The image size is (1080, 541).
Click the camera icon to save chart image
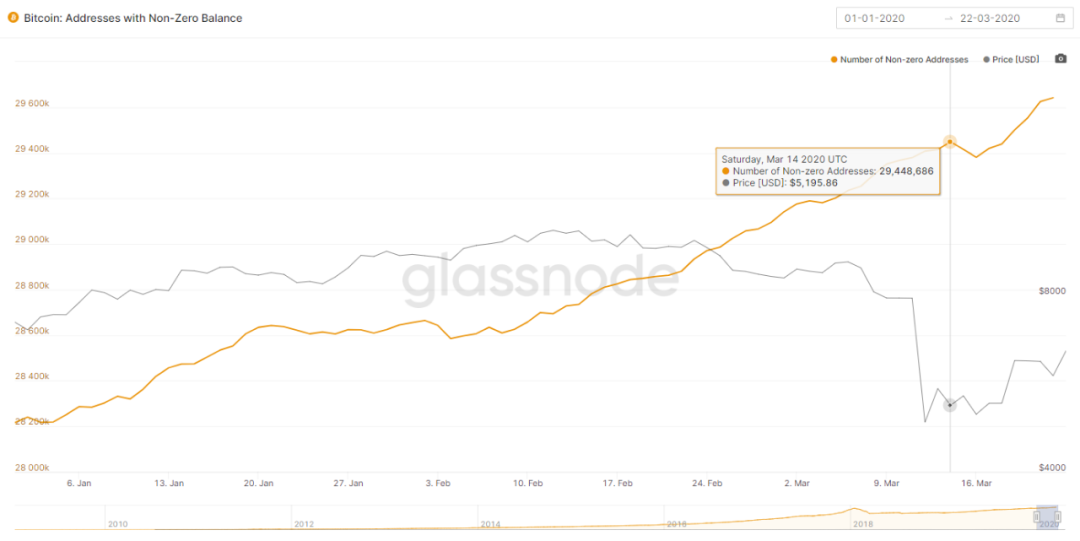click(x=1060, y=59)
